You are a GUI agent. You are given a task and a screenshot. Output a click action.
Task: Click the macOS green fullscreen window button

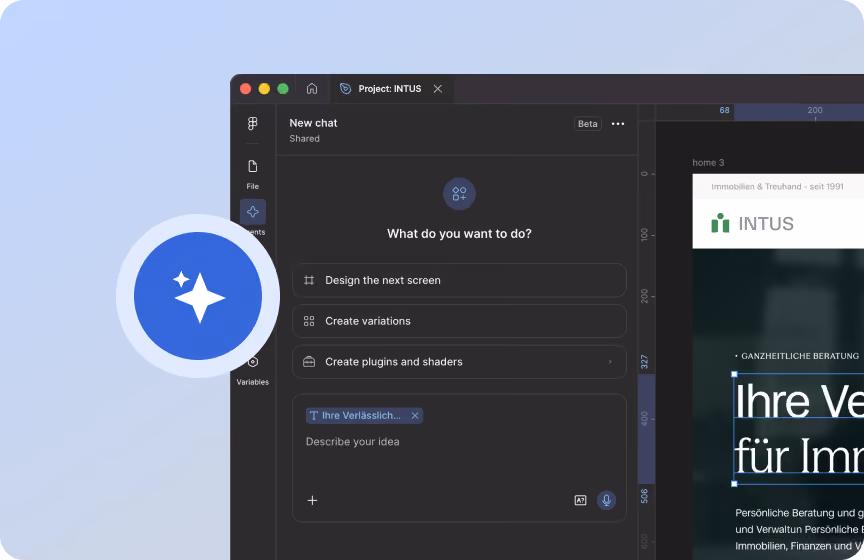[283, 89]
